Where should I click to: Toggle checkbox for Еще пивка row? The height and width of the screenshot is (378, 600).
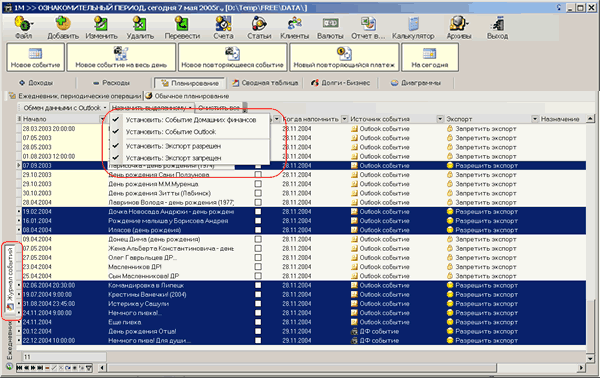[258, 322]
